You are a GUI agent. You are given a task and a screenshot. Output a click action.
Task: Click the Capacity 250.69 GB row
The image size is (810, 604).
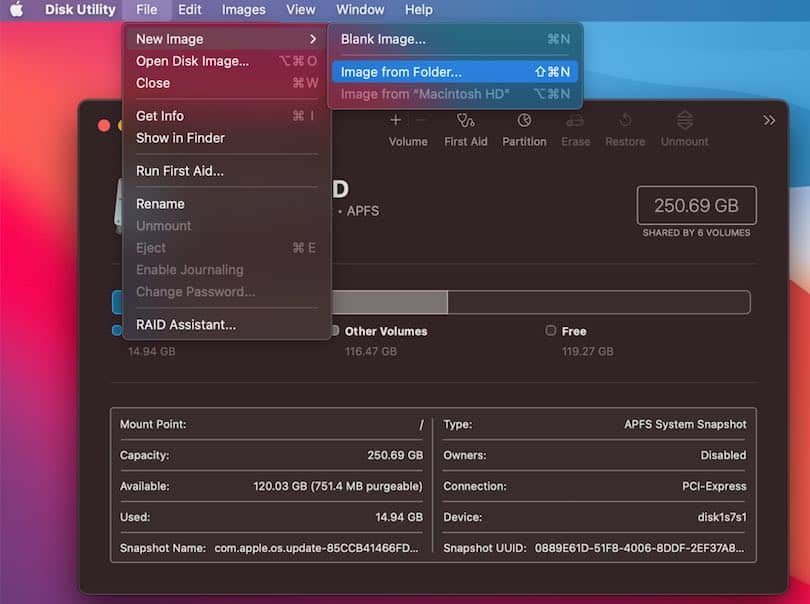pyautogui.click(x=272, y=455)
